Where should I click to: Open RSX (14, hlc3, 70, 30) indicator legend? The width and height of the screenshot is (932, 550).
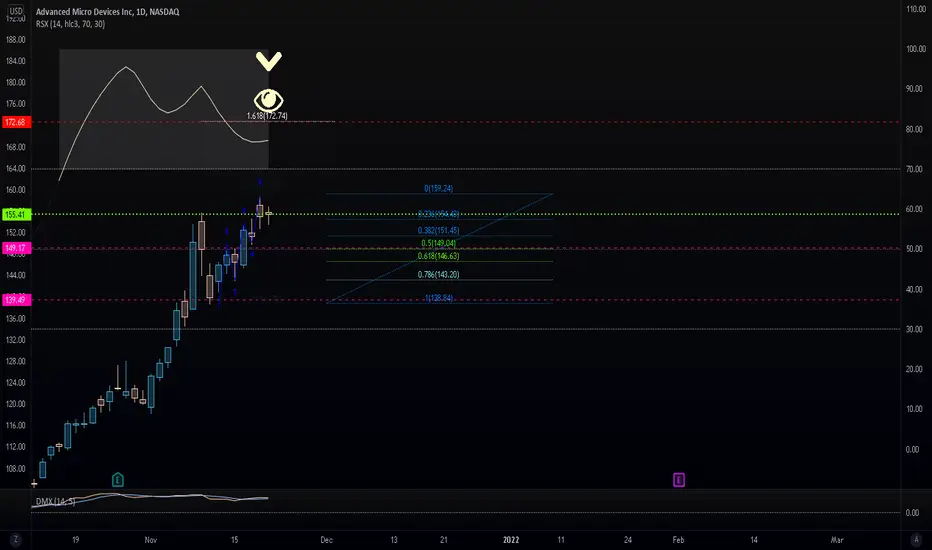[x=70, y=24]
